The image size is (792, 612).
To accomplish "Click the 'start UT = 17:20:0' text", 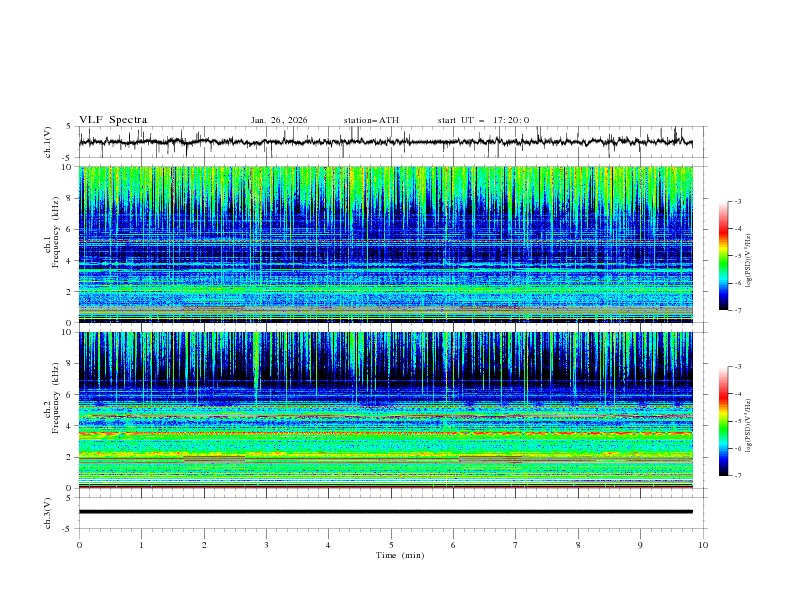I will (x=483, y=120).
